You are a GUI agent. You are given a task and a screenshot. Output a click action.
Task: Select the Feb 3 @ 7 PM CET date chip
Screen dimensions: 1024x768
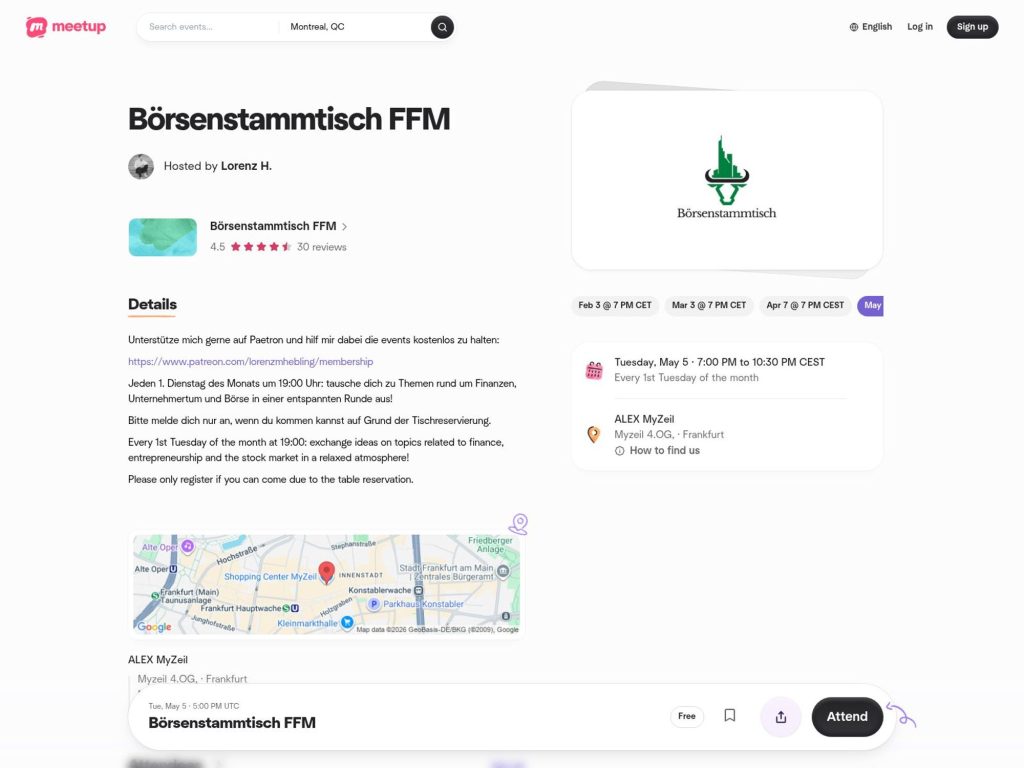click(613, 305)
